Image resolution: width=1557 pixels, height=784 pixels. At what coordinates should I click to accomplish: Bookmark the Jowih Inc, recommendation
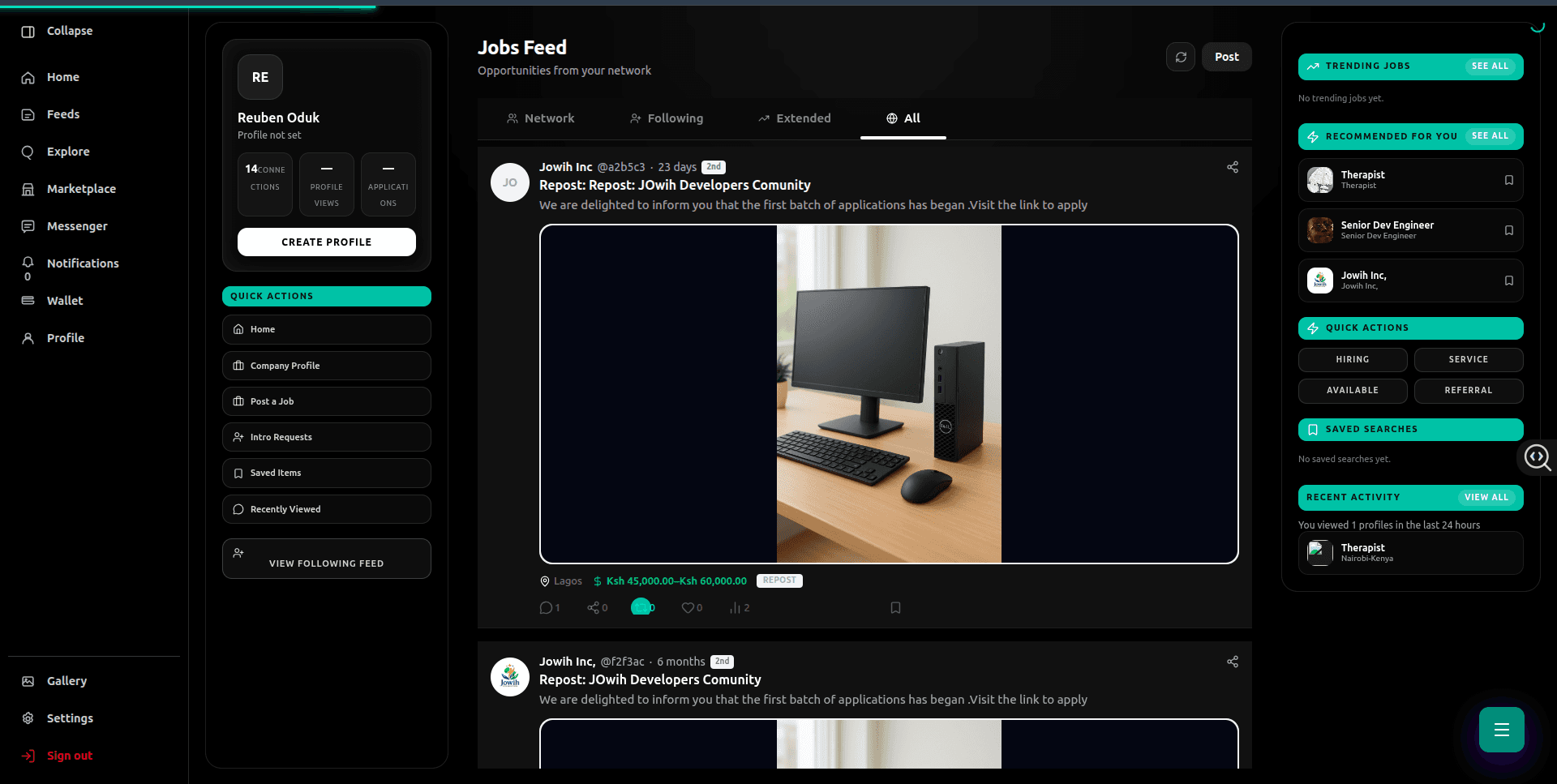pyautogui.click(x=1509, y=281)
